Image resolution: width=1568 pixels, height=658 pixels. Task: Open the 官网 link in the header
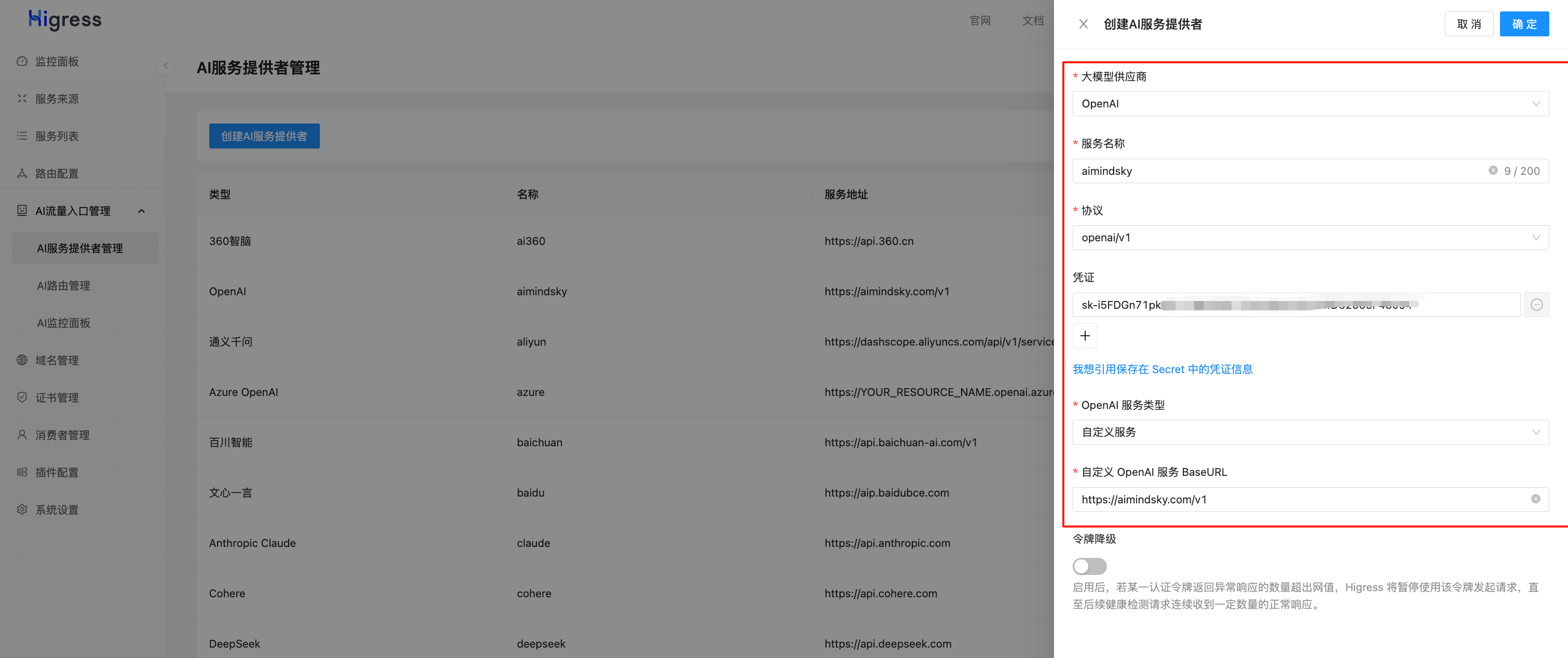pos(980,21)
